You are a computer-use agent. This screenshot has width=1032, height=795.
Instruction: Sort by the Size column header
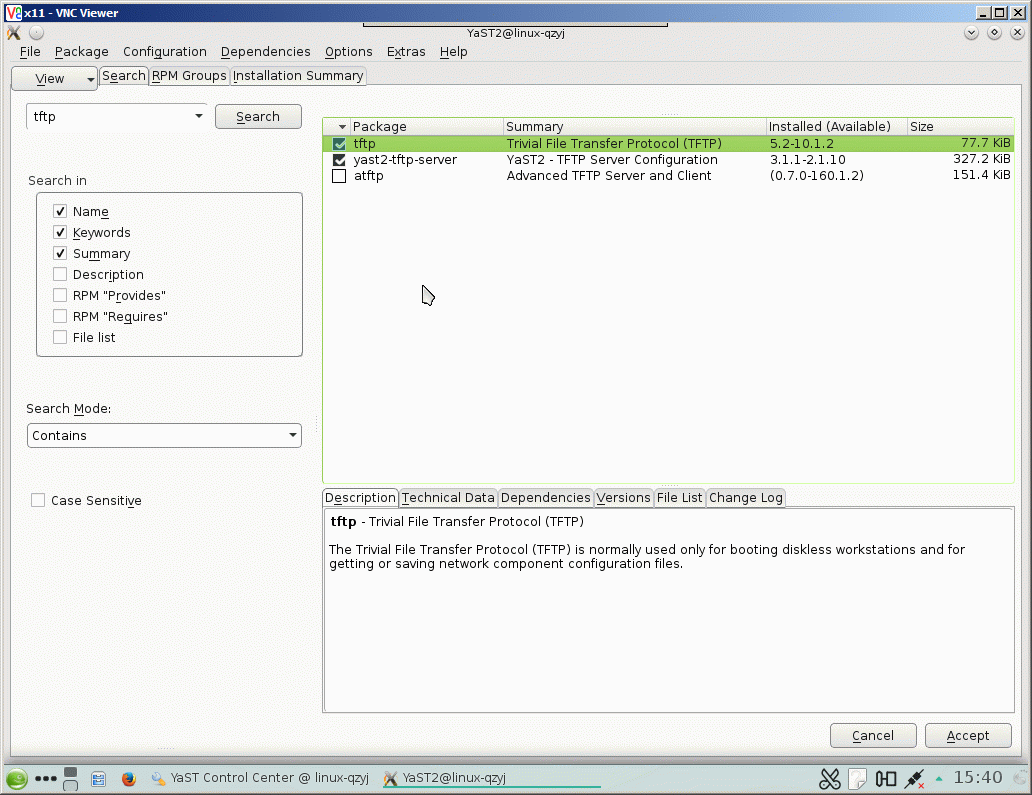click(x=960, y=126)
